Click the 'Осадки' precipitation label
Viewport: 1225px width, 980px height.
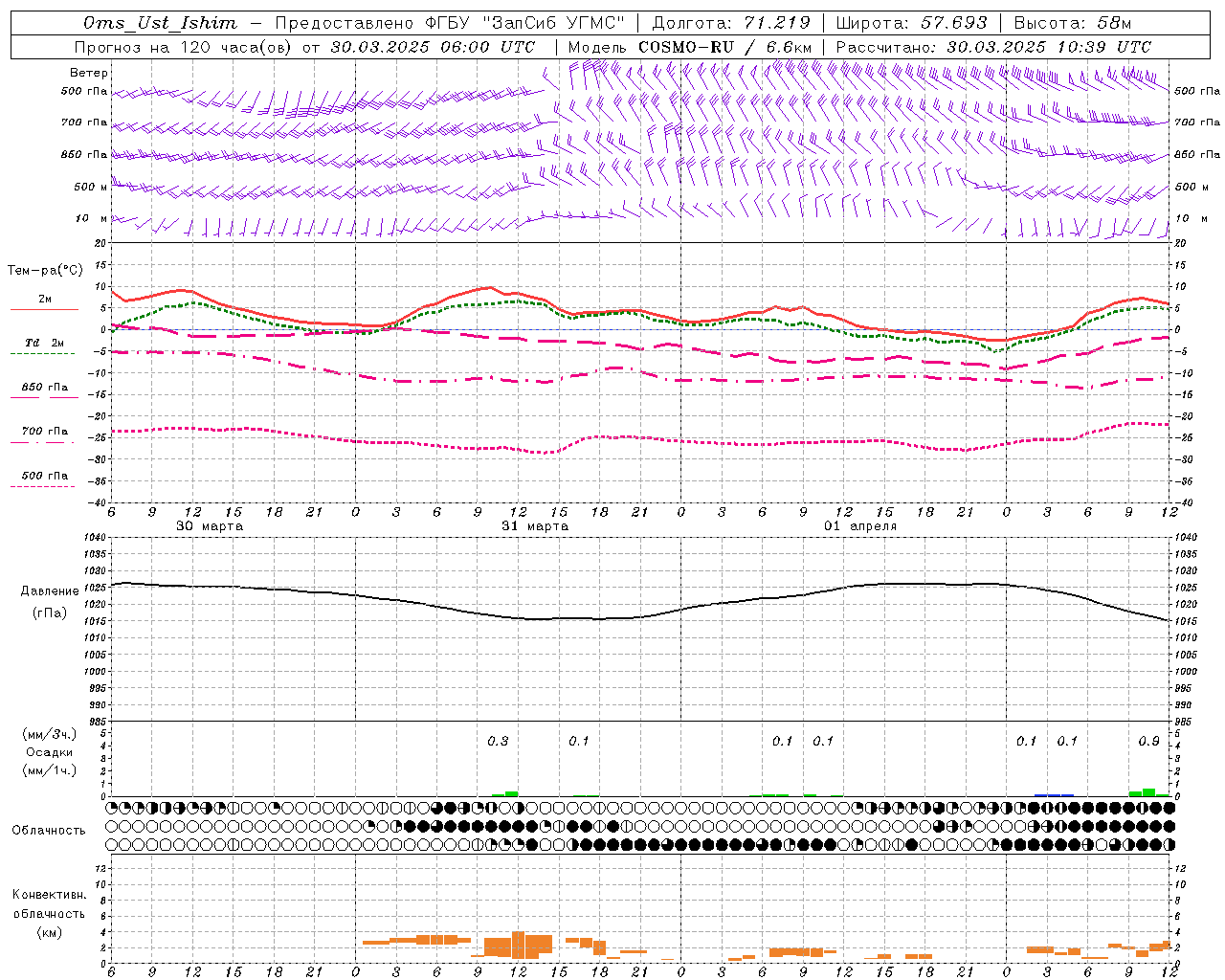pos(50,752)
